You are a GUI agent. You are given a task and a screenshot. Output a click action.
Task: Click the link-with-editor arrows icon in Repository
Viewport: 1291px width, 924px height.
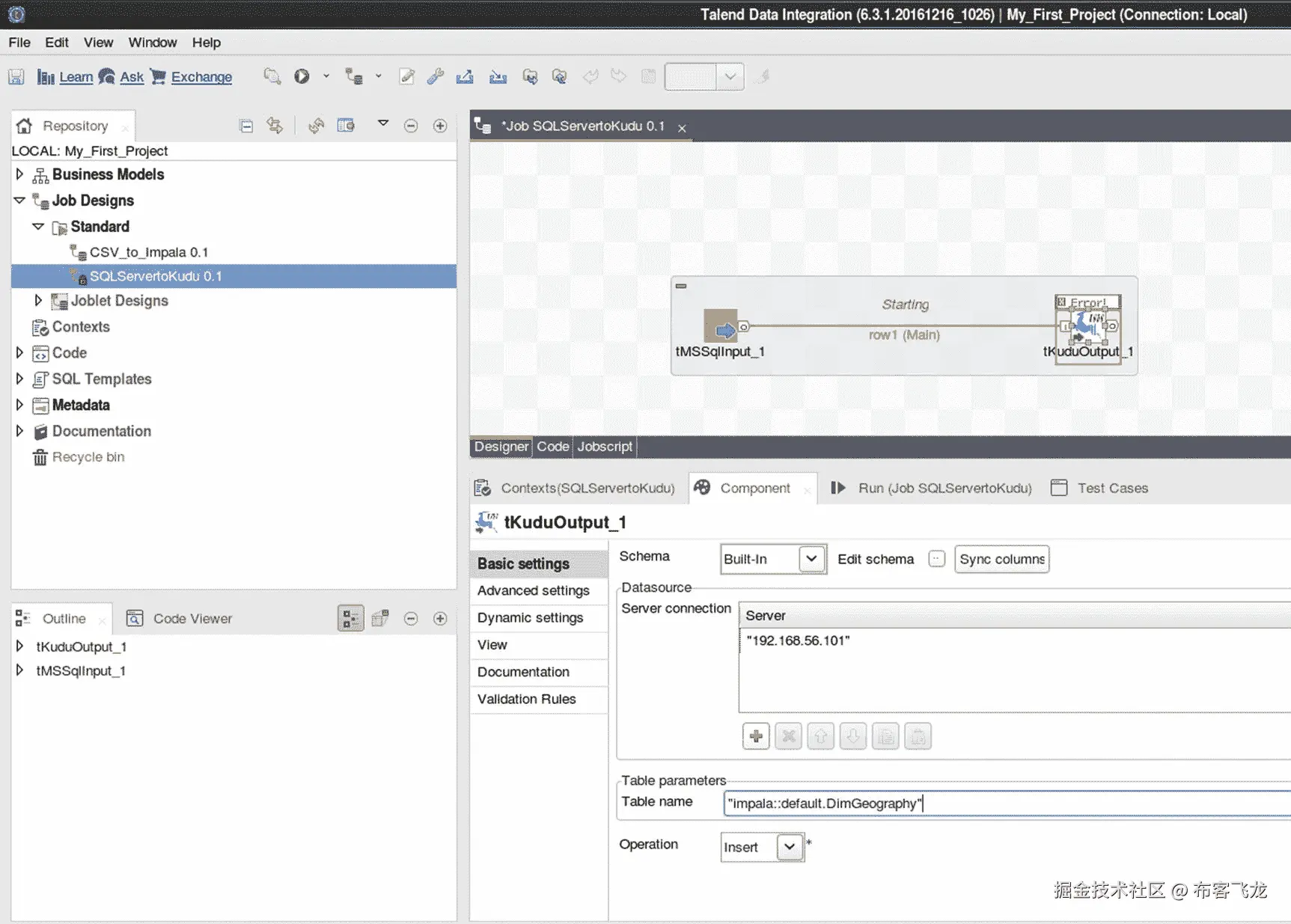pos(275,126)
